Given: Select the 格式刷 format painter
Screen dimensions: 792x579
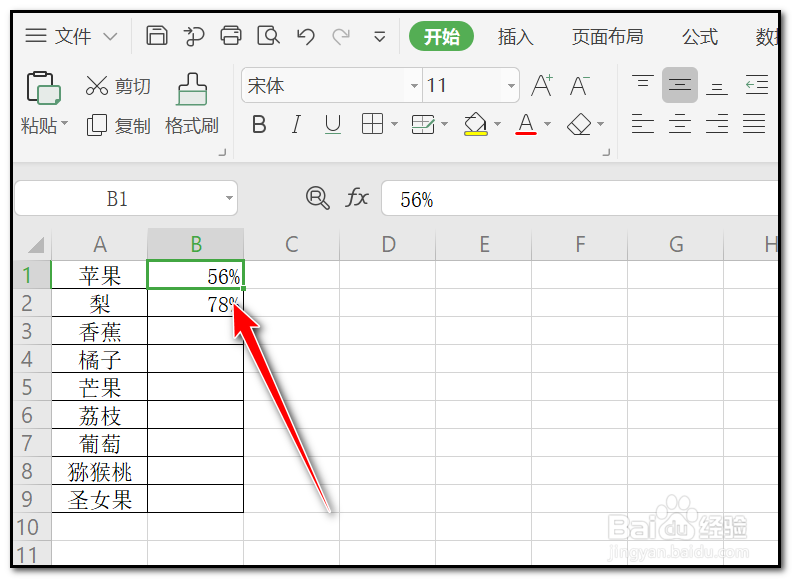Looking at the screenshot, I should [192, 105].
